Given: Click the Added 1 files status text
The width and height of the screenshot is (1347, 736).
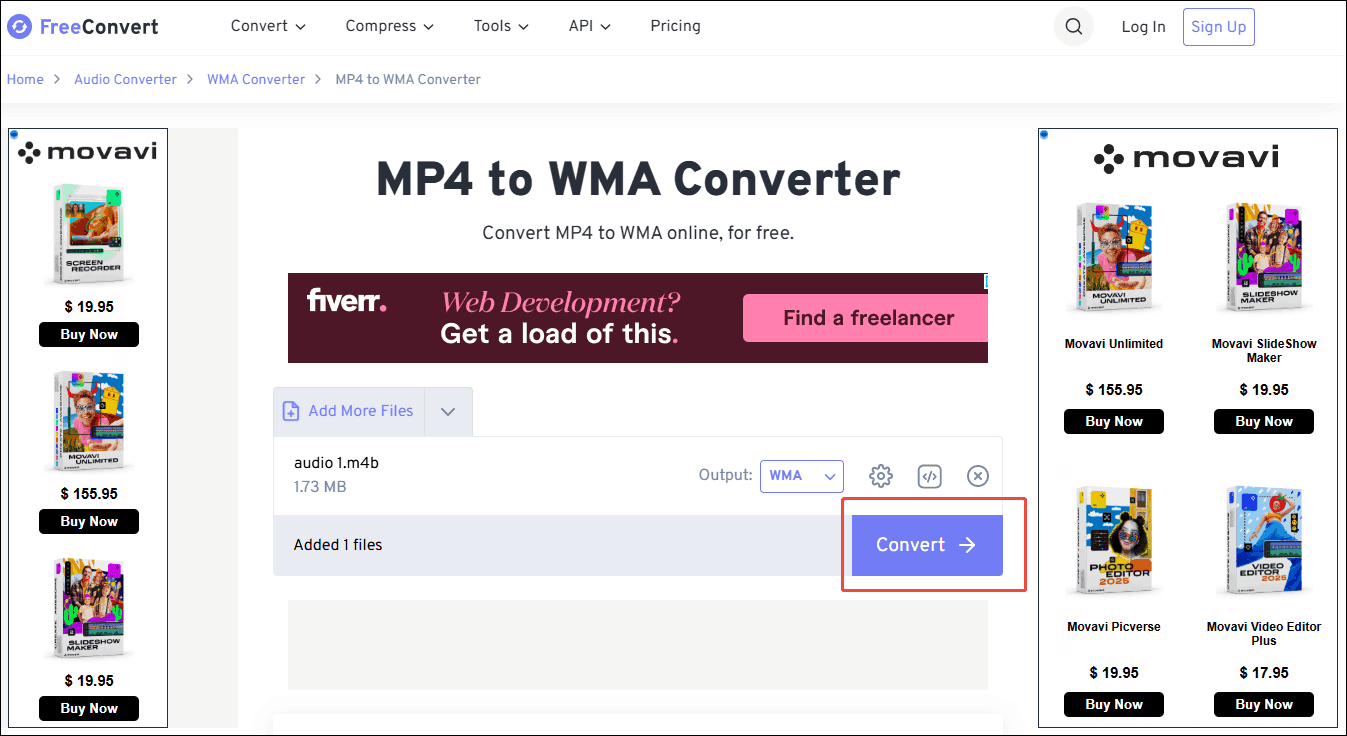Looking at the screenshot, I should [x=338, y=545].
